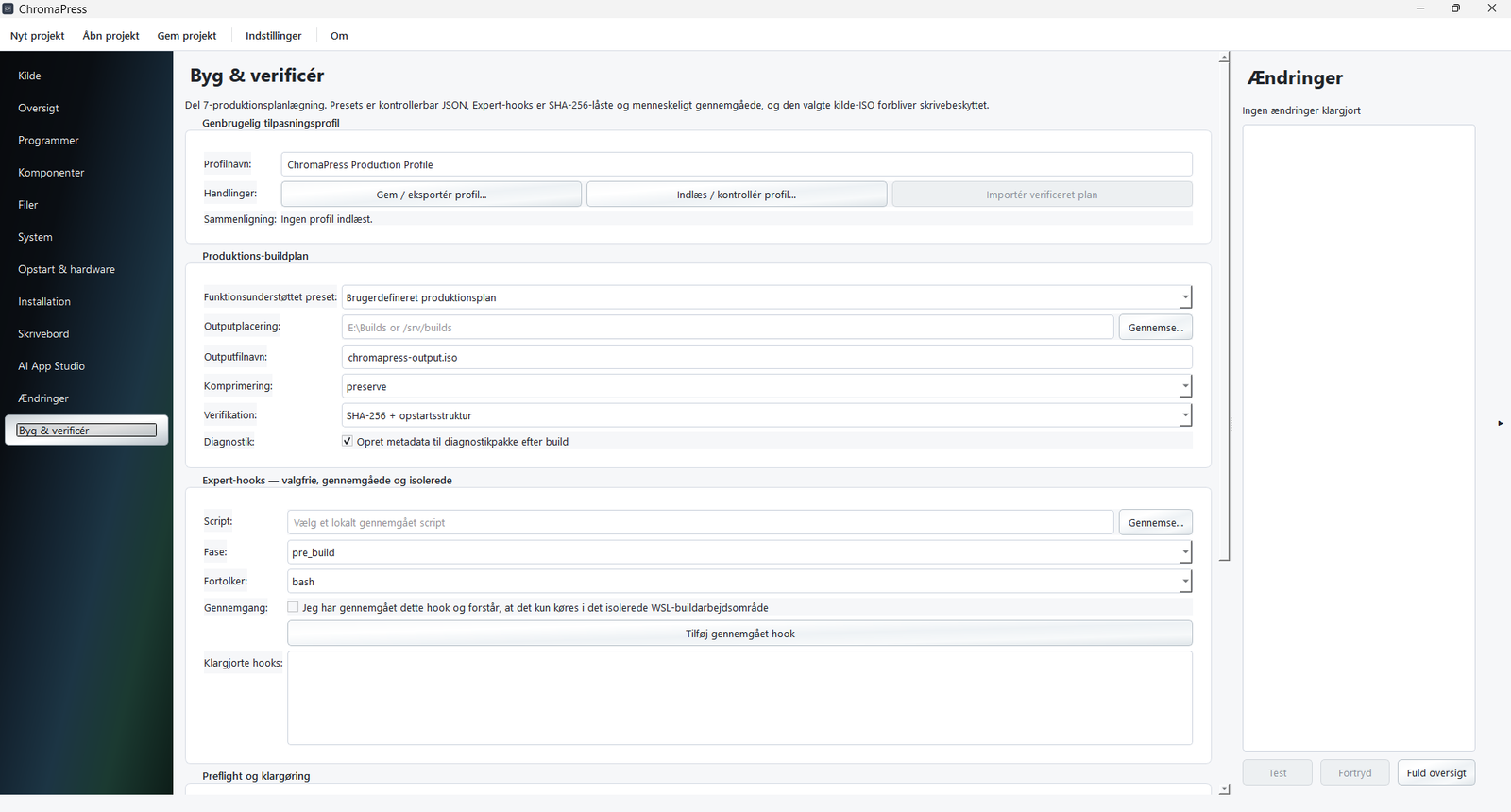Select Ændringer in the sidebar
Image resolution: width=1511 pixels, height=812 pixels.
pyautogui.click(x=87, y=398)
